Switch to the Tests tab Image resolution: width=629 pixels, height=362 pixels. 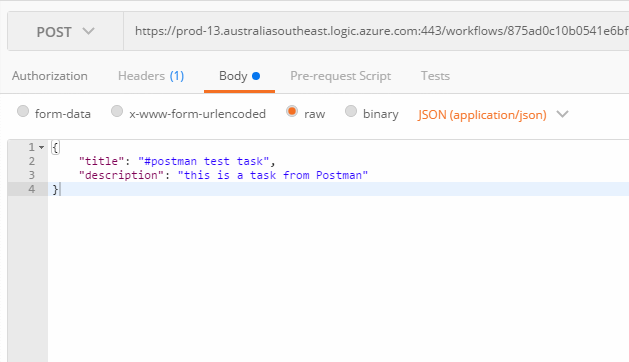tap(435, 76)
